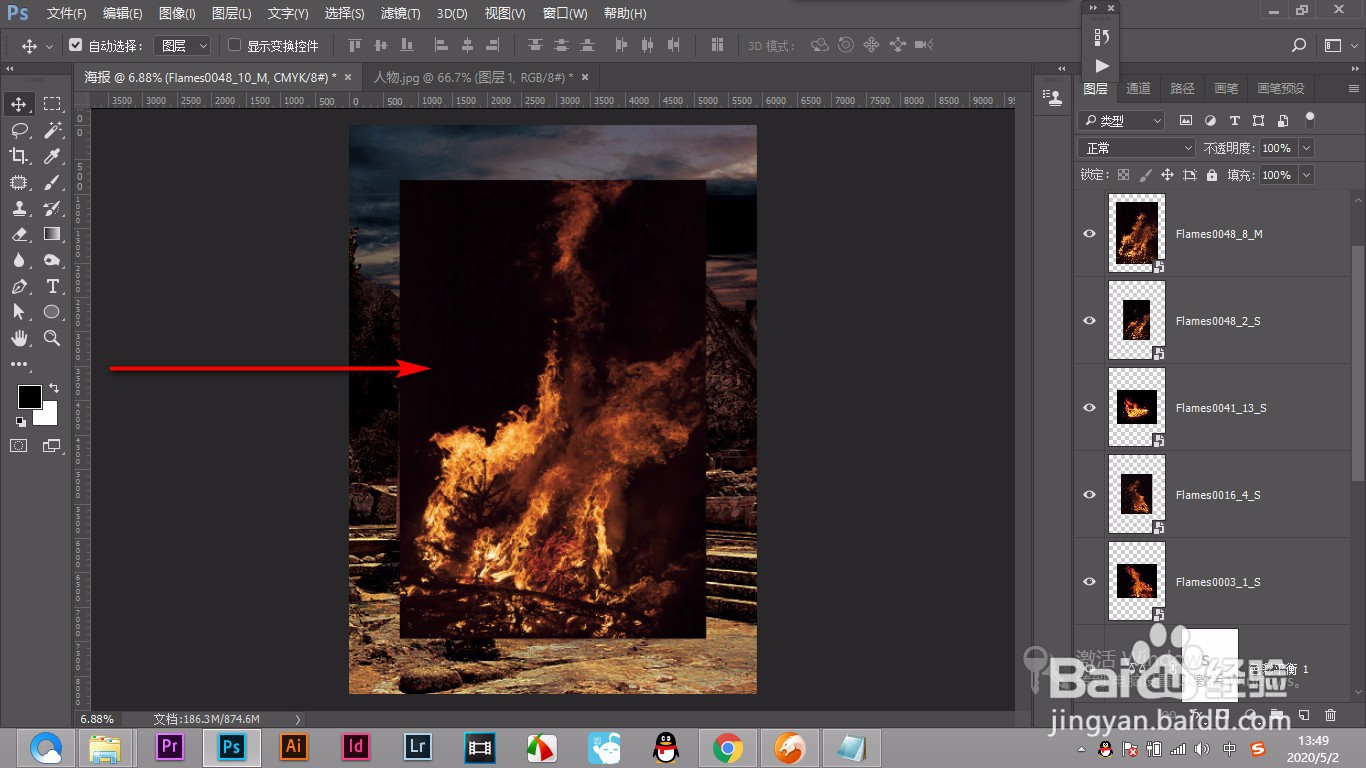Select the Ellipse shape tool

52,312
